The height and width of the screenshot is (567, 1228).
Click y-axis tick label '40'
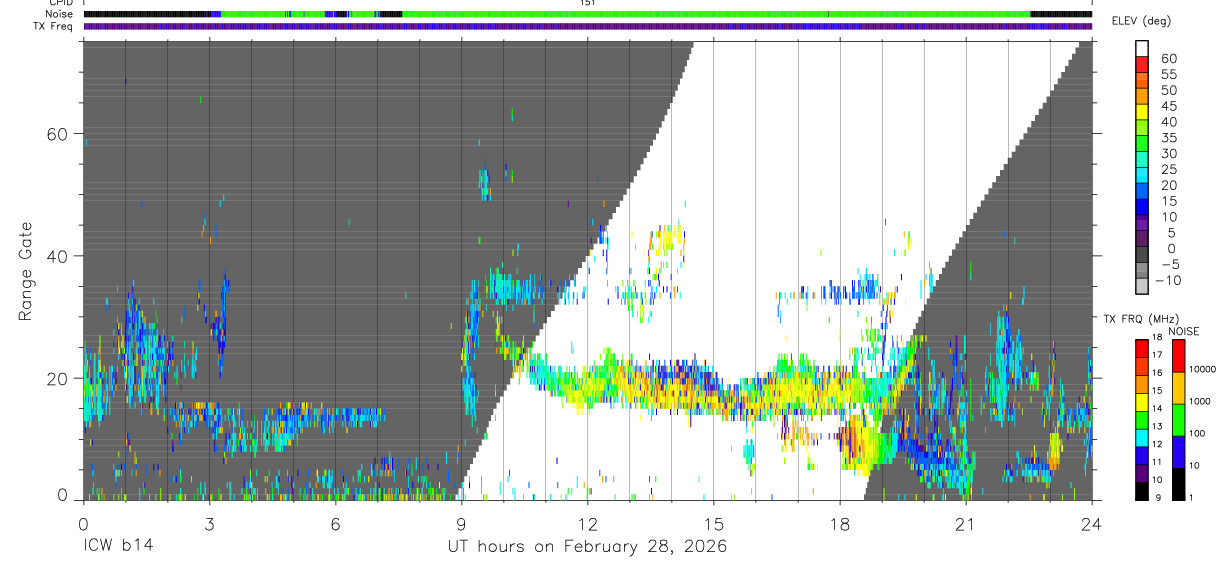(x=57, y=256)
